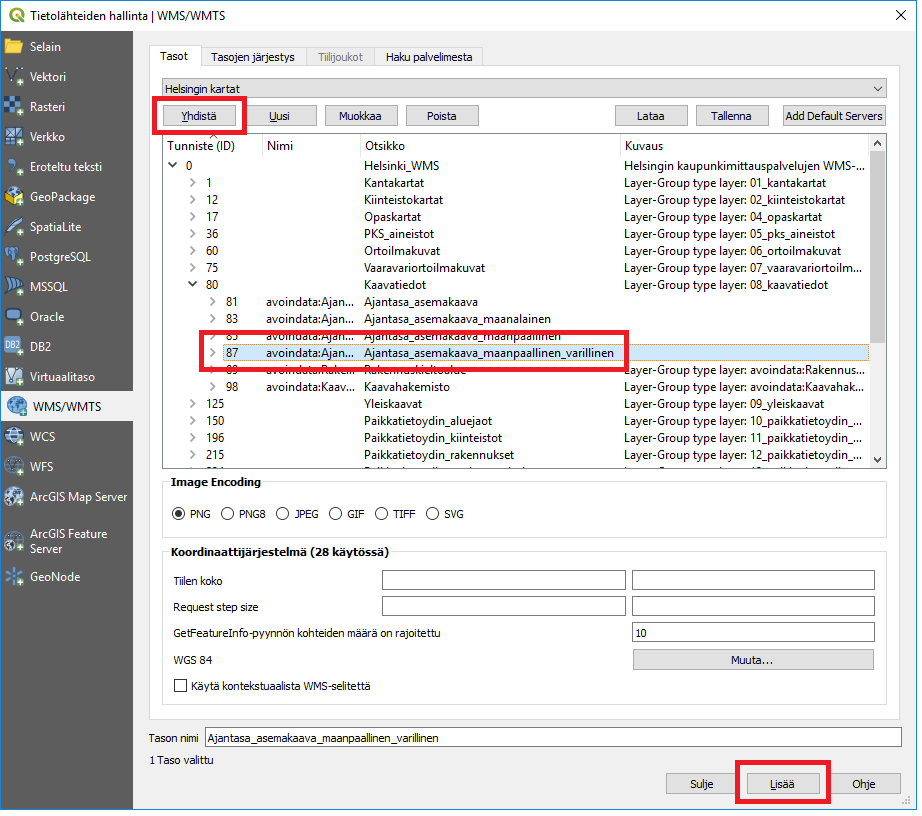Screen dimensions: 922x816
Task: Open the GeoNode source icon
Action: [x=15, y=577]
